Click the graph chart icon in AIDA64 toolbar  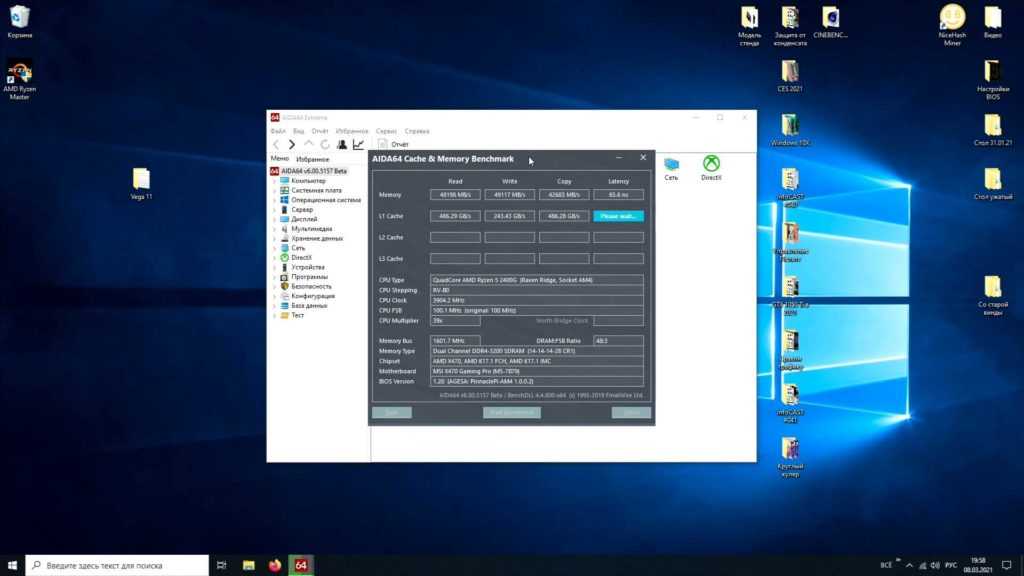[x=358, y=145]
